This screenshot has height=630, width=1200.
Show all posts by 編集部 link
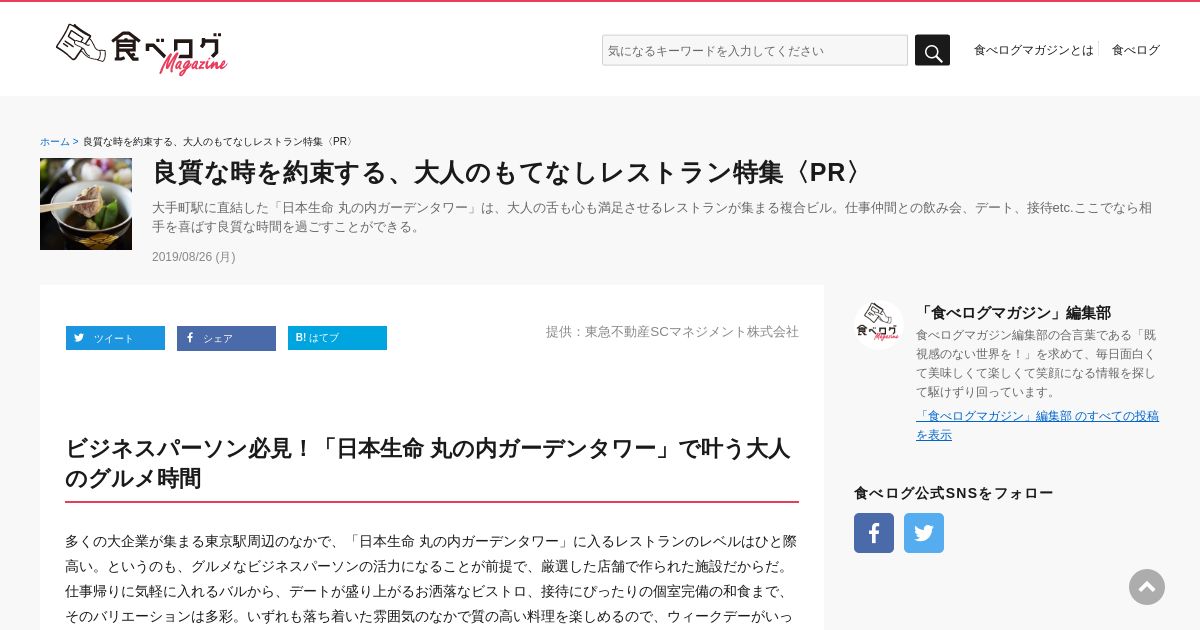coord(1037,425)
